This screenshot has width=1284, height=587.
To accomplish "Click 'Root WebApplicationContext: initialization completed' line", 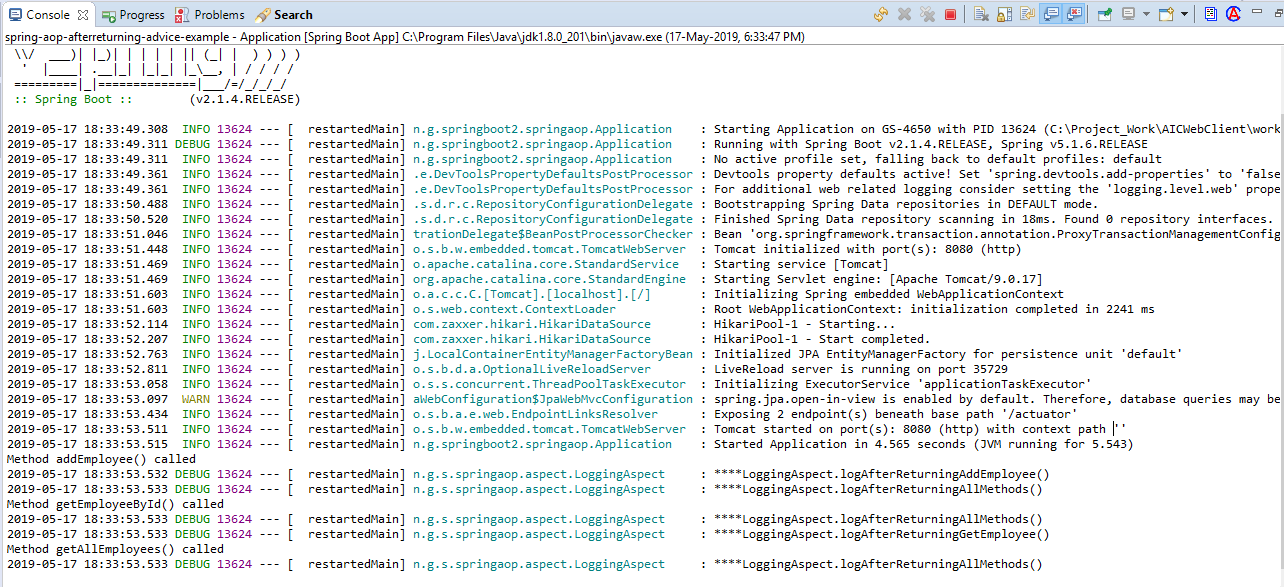I will [x=933, y=309].
